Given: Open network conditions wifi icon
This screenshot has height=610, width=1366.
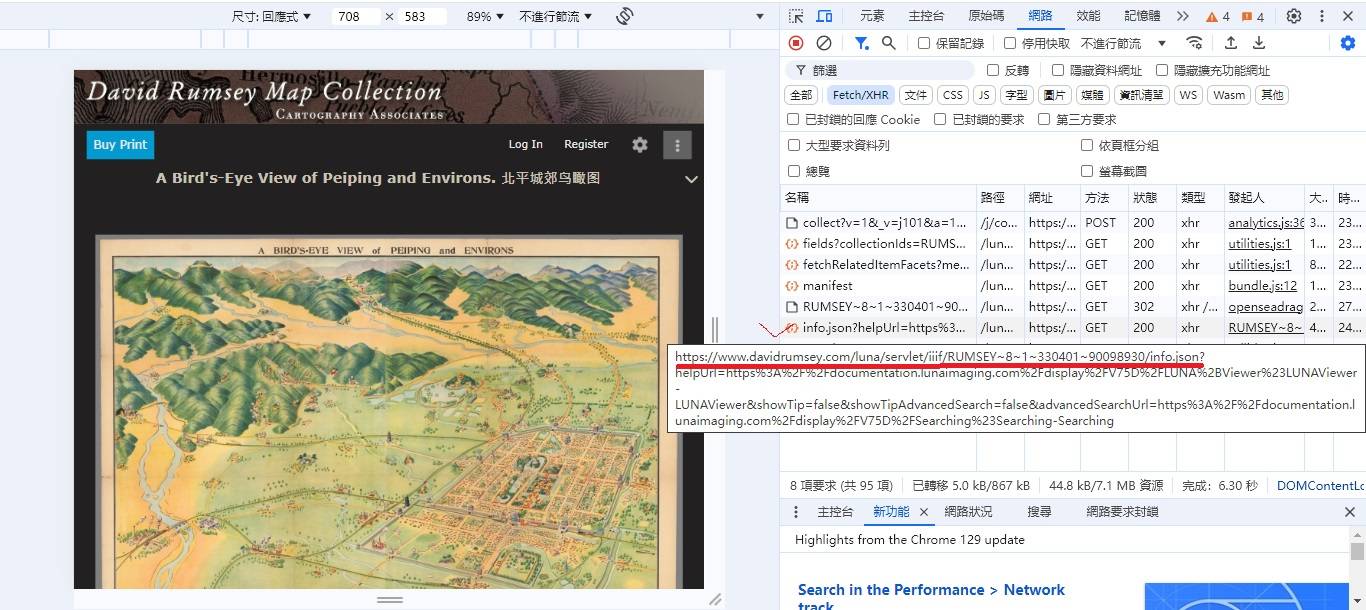Looking at the screenshot, I should 1194,43.
